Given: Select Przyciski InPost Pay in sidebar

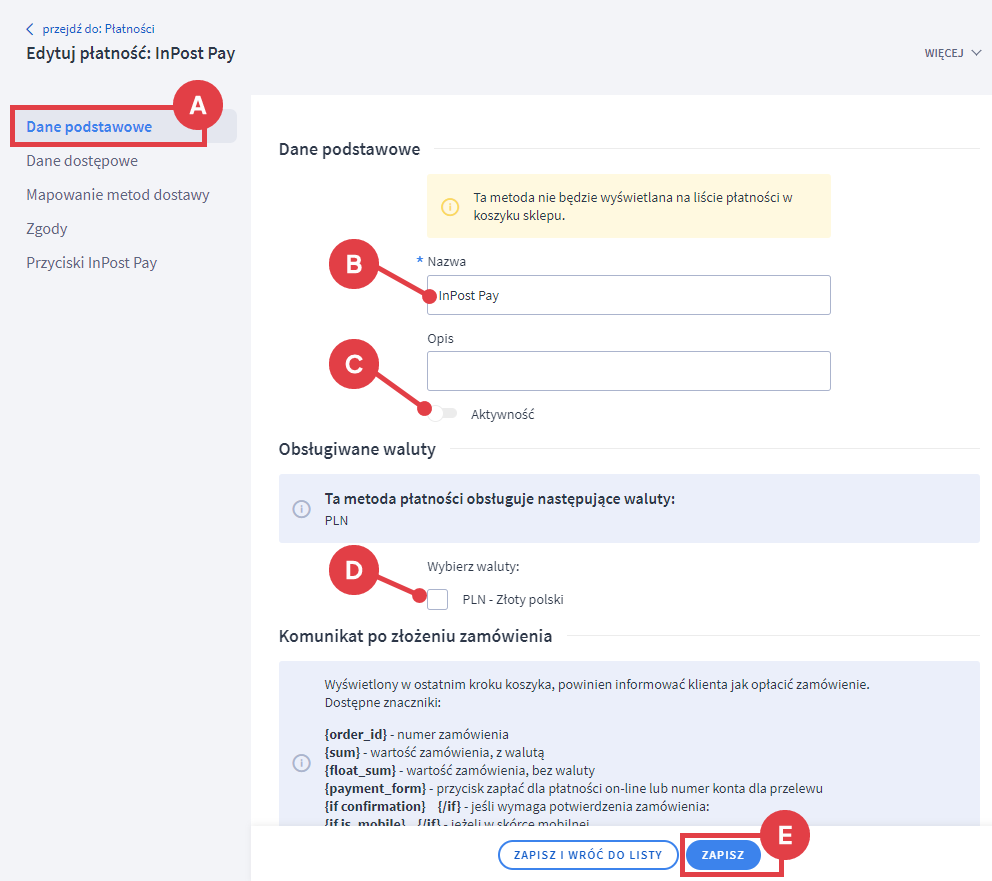Looking at the screenshot, I should pos(92,263).
